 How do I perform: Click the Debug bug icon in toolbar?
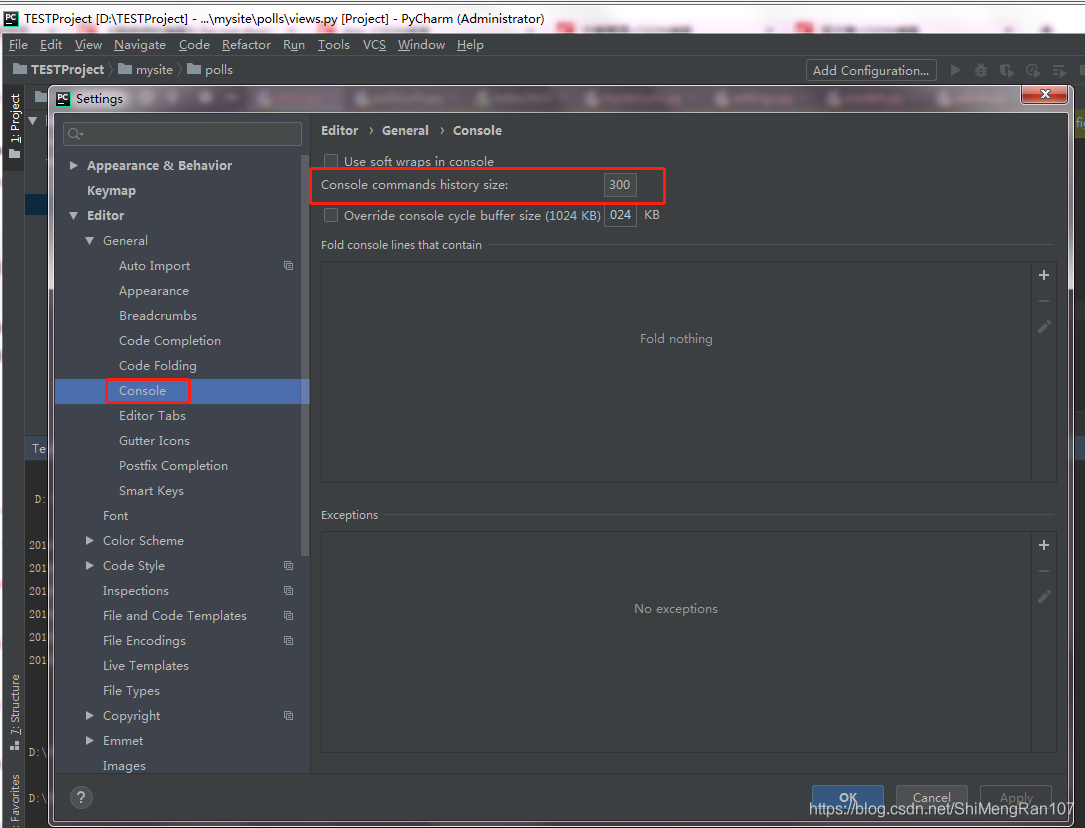click(981, 70)
